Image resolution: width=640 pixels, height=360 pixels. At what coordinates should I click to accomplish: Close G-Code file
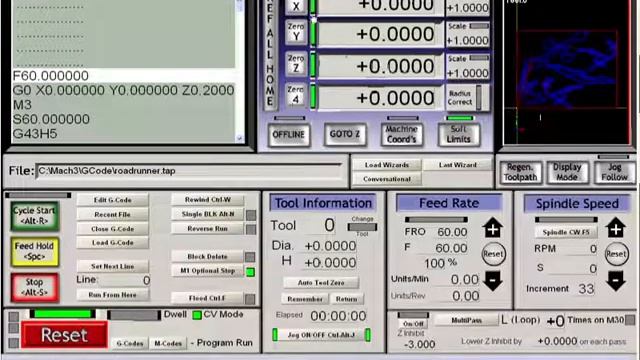[x=112, y=229]
